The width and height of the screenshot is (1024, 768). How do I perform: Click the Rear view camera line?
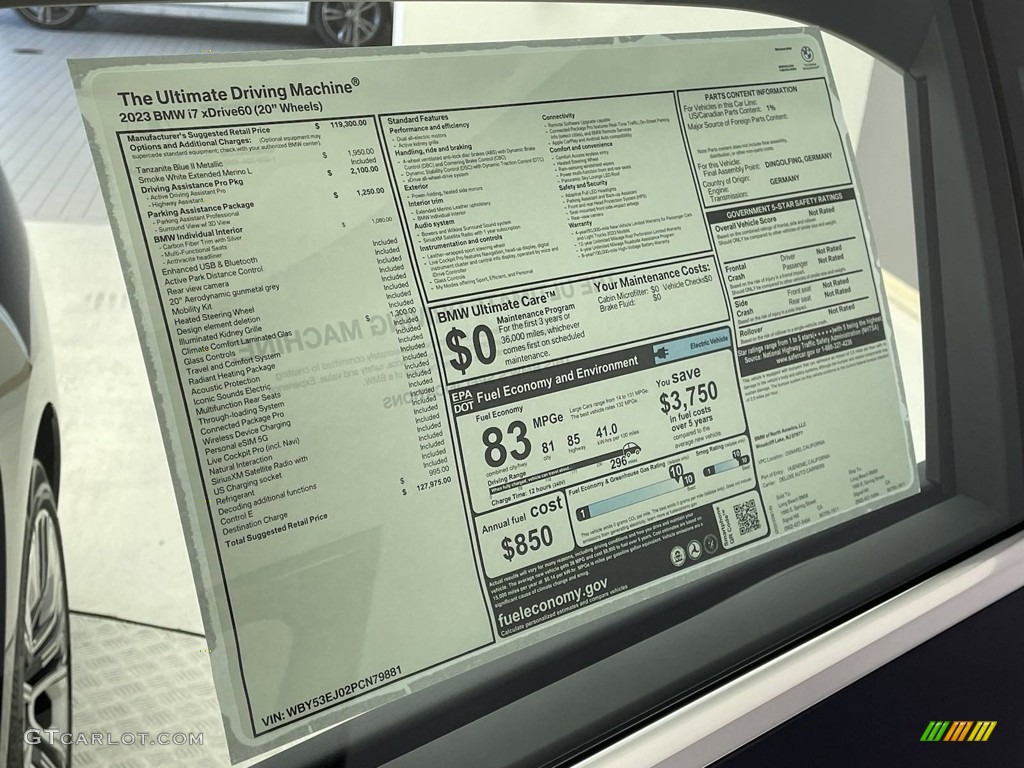click(x=197, y=288)
